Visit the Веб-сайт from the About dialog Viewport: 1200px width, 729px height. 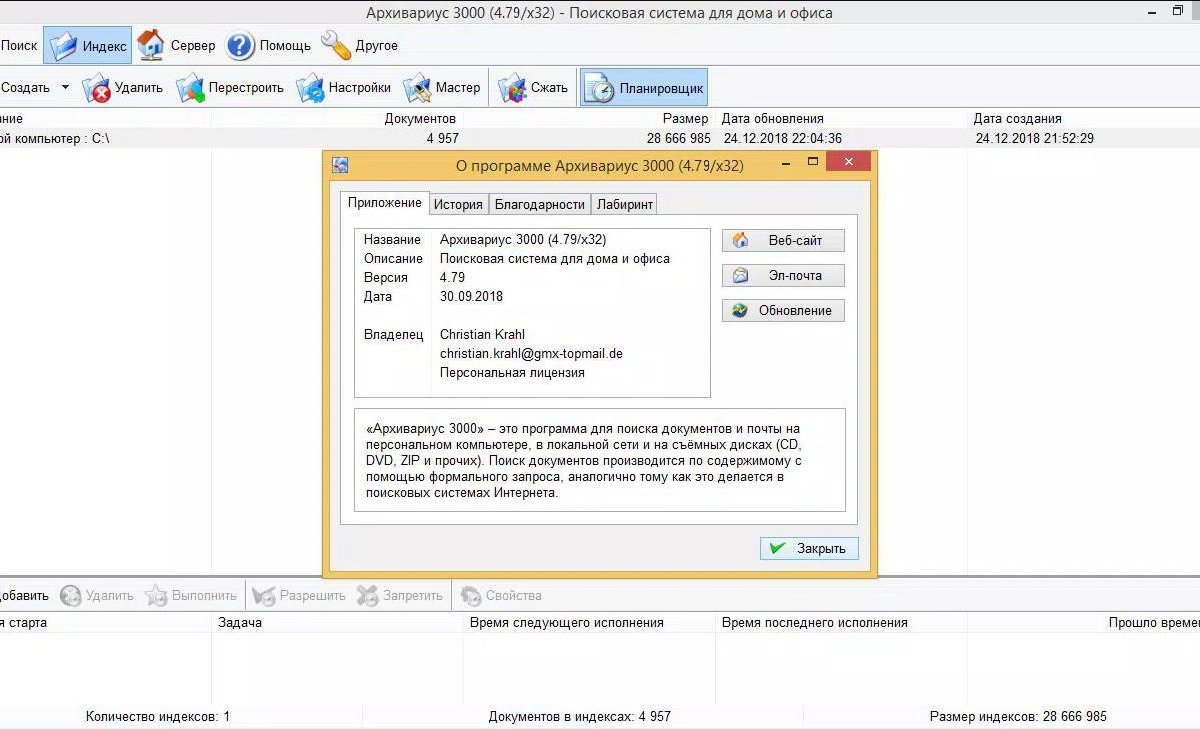(x=783, y=241)
